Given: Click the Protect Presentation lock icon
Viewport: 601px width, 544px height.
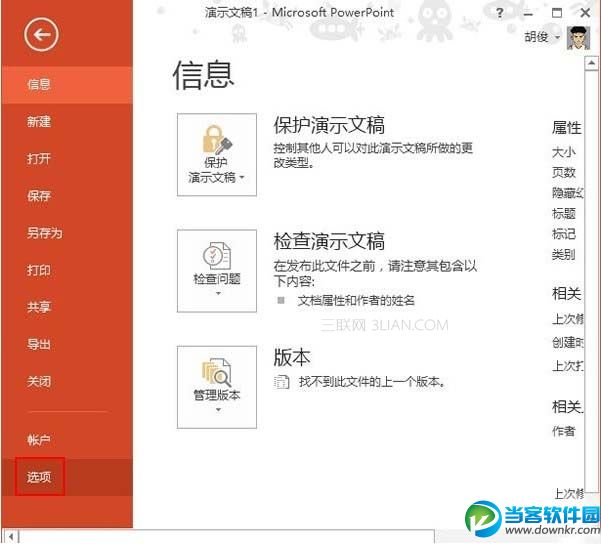Looking at the screenshot, I should coord(217,139).
